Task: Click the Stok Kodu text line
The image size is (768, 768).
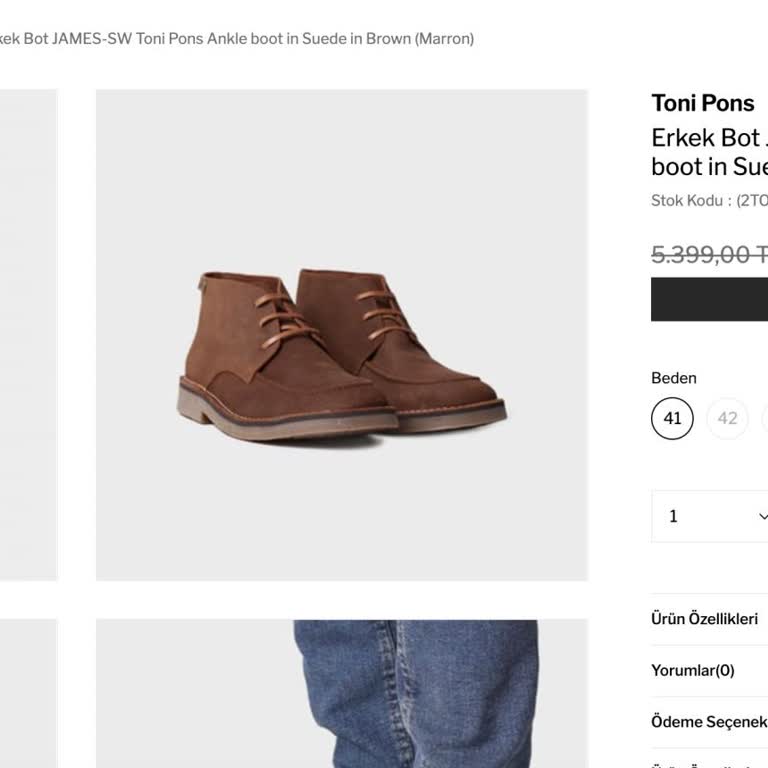Action: pyautogui.click(x=709, y=200)
